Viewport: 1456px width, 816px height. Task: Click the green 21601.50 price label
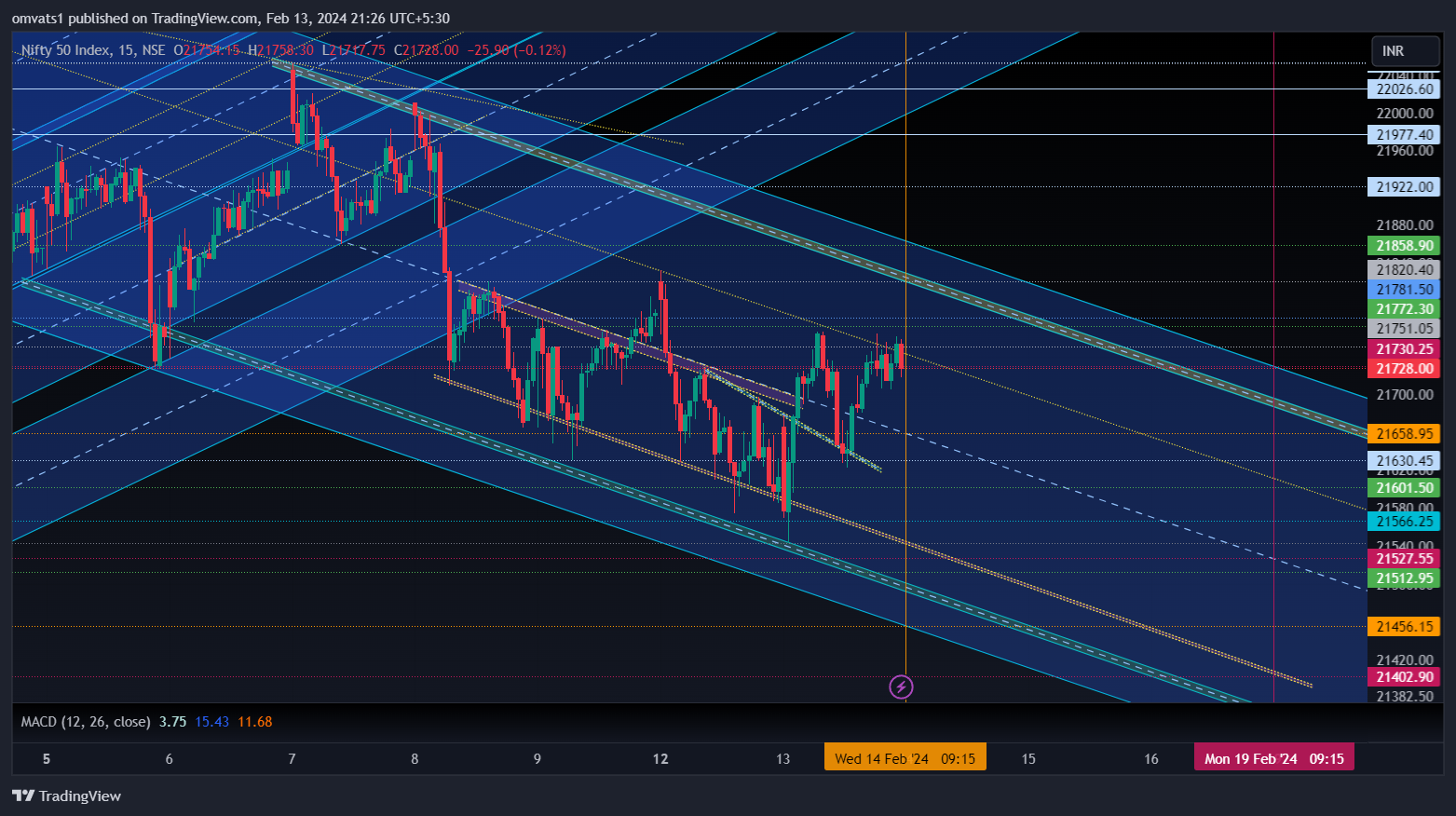(x=1404, y=488)
